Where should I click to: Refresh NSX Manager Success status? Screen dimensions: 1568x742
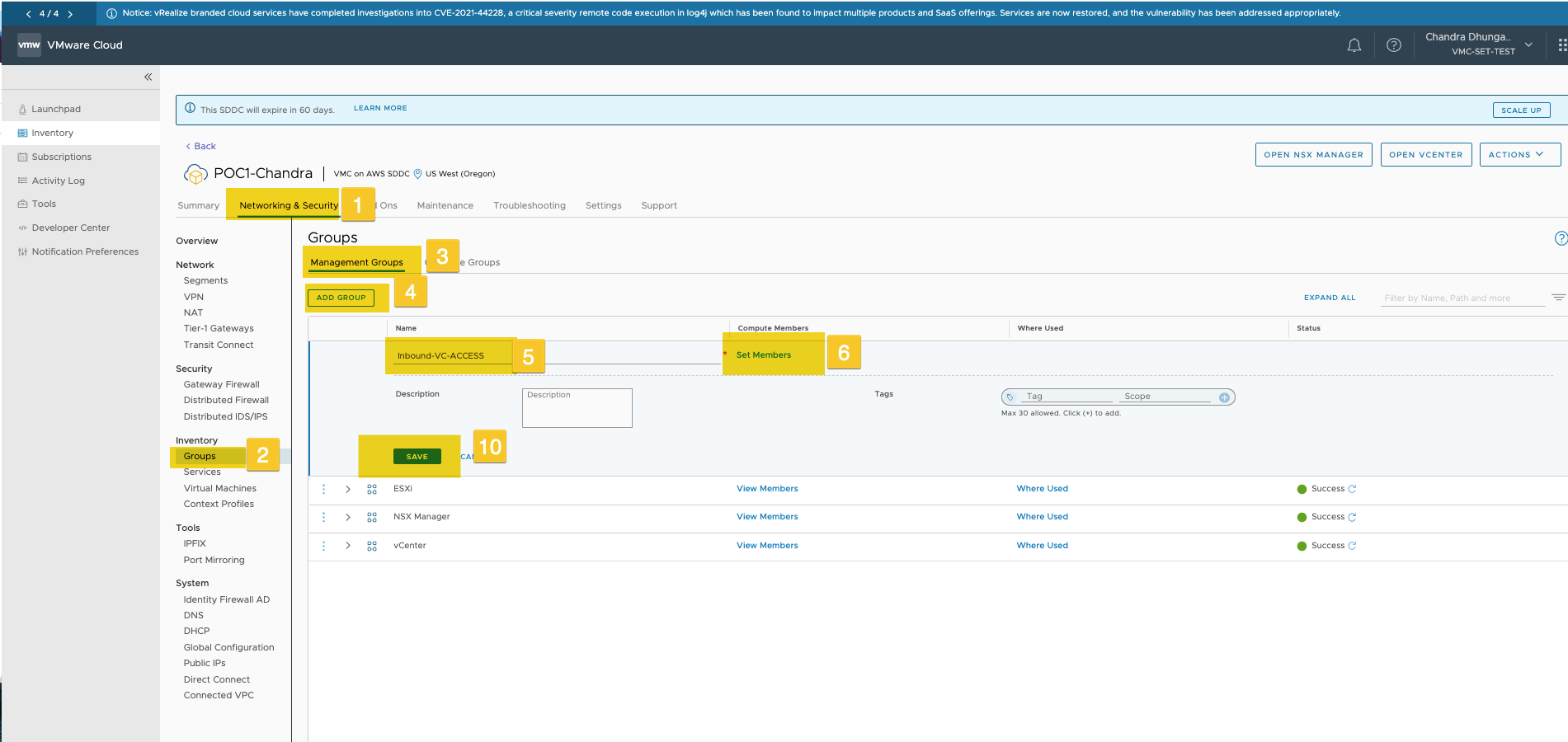click(x=1352, y=517)
